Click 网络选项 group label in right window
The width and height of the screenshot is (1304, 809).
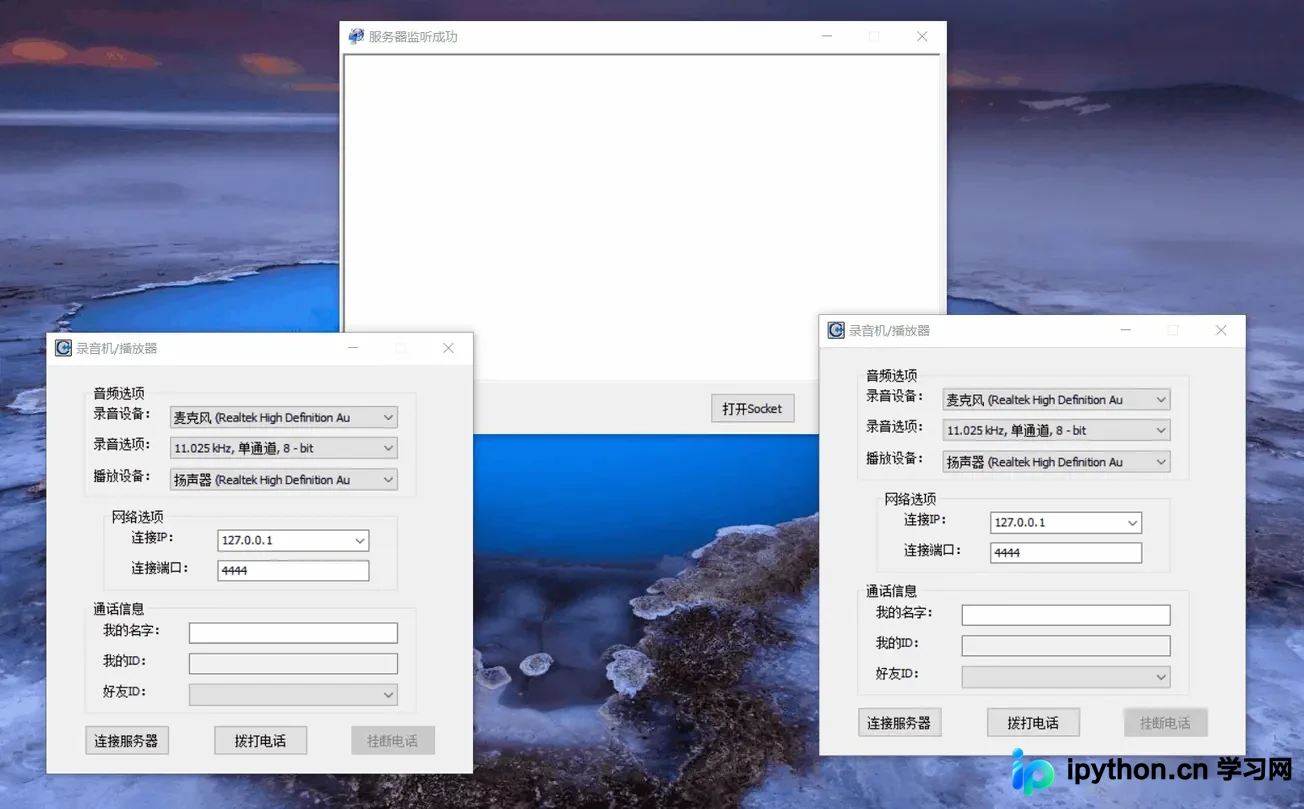pyautogui.click(x=910, y=499)
